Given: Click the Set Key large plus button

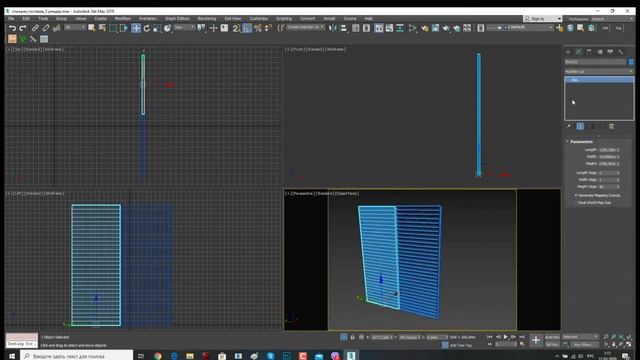Looking at the screenshot, I should [536, 340].
